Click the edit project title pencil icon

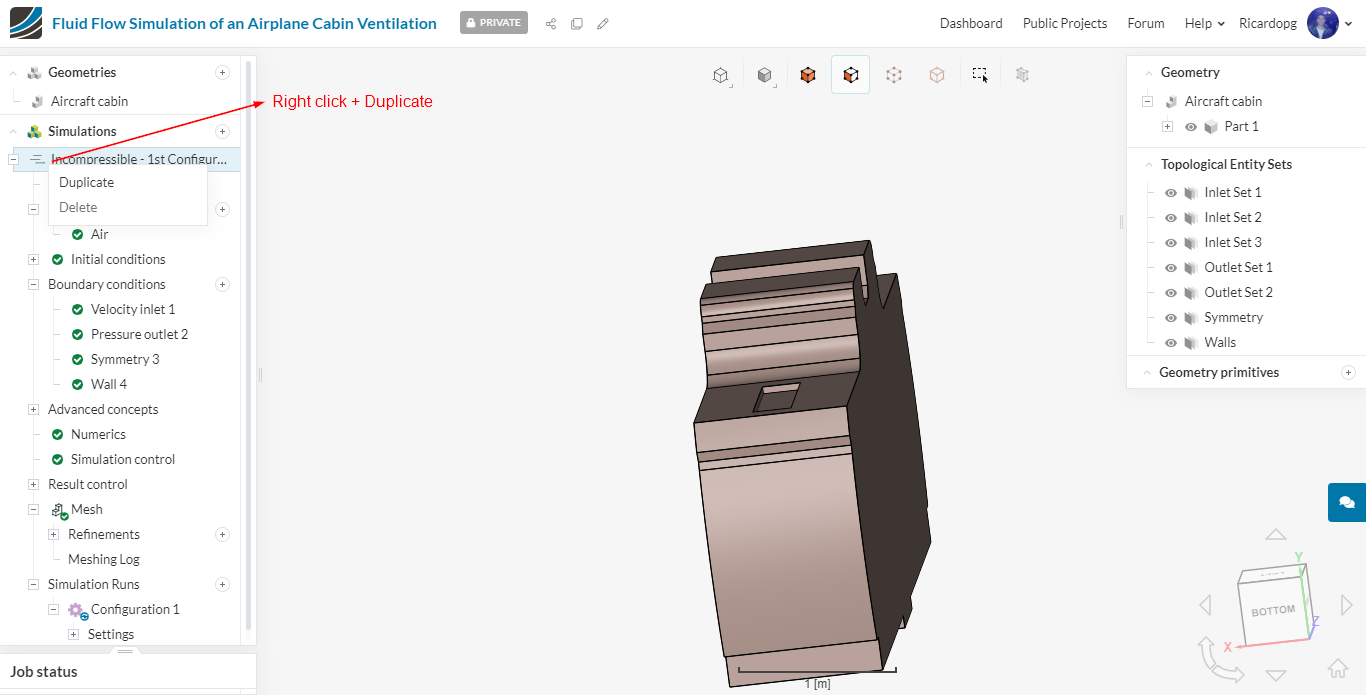pyautogui.click(x=603, y=24)
